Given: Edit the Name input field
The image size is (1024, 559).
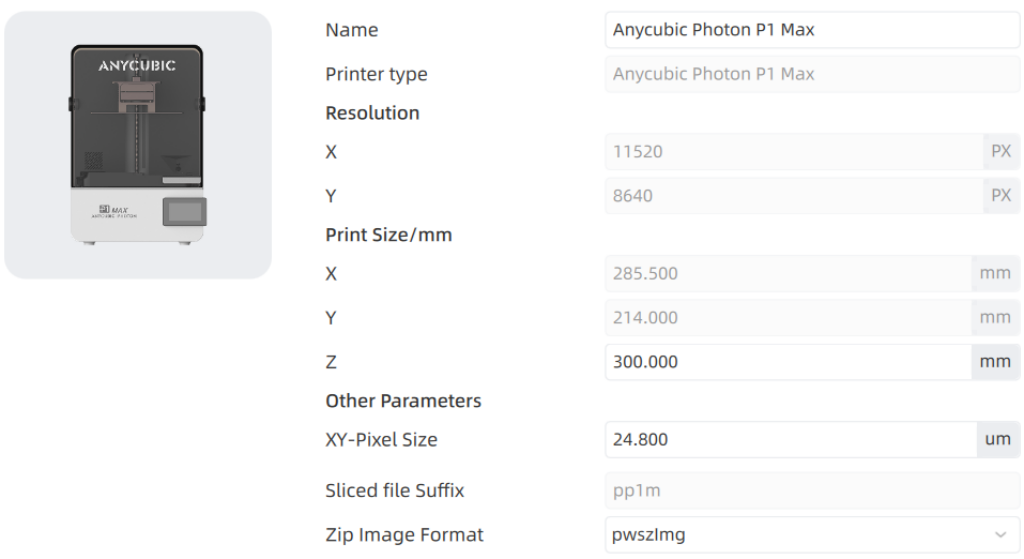Looking at the screenshot, I should (812, 30).
